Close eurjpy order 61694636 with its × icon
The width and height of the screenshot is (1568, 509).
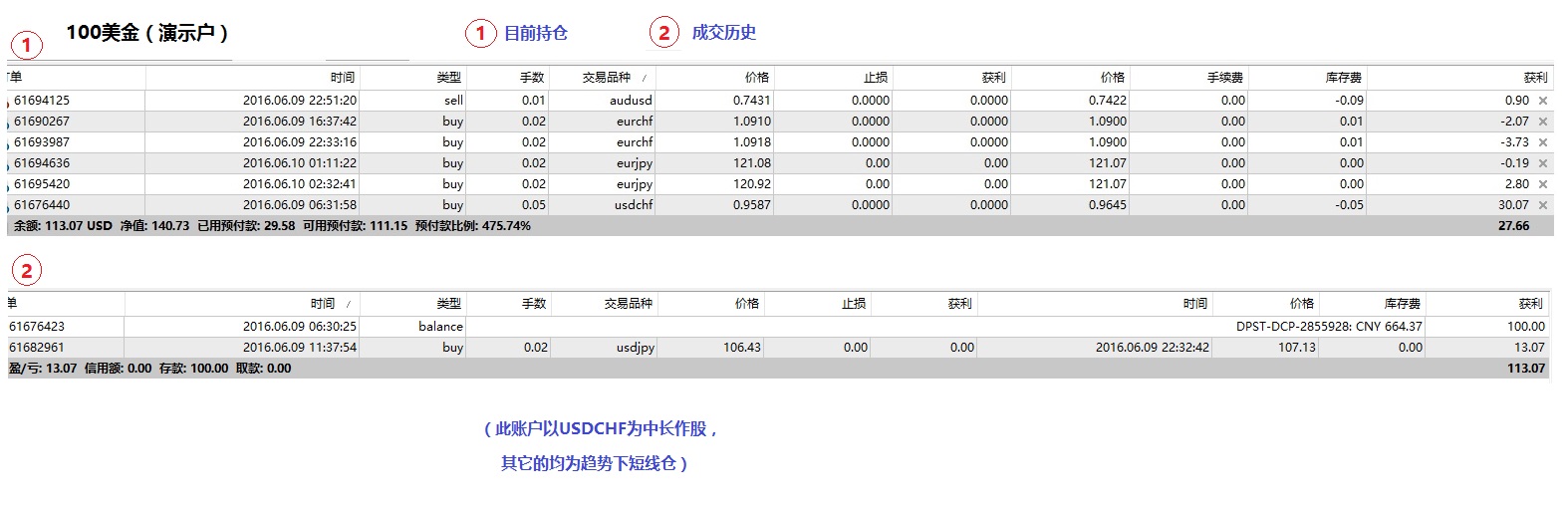click(x=1543, y=163)
